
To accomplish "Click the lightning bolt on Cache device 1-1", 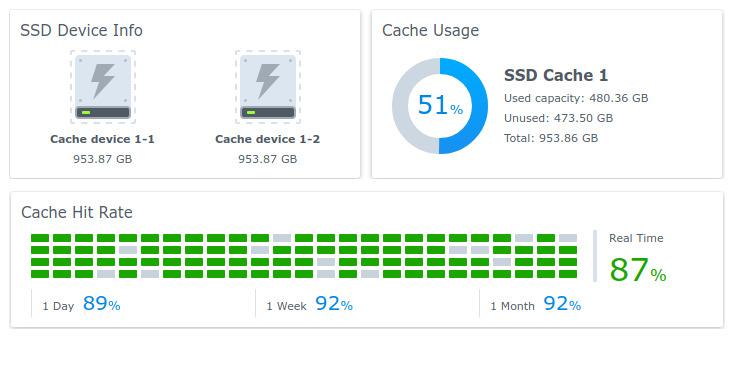I will pos(102,80).
